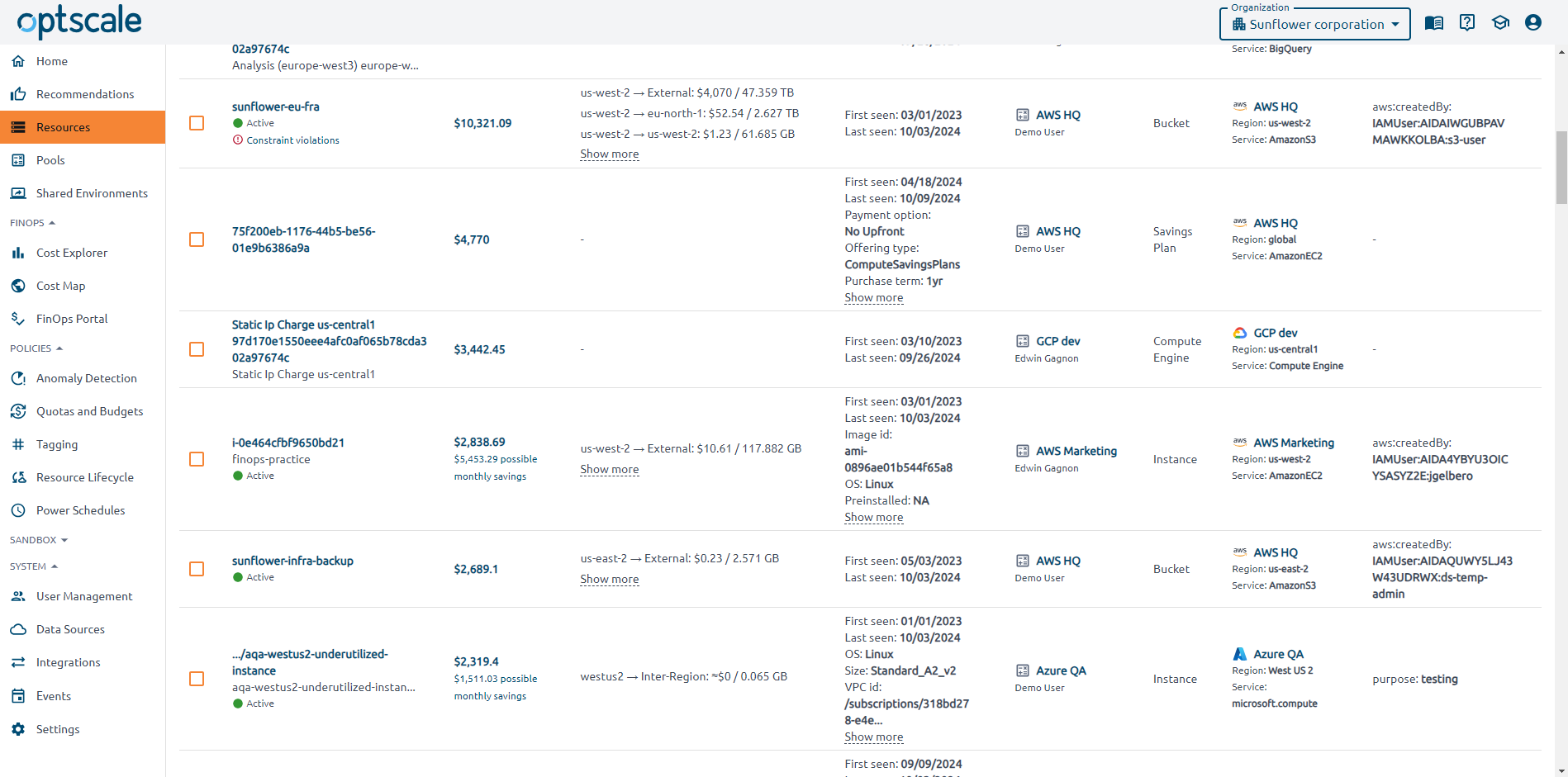
Task: Open the Data Sources cloud icon
Action: click(18, 629)
